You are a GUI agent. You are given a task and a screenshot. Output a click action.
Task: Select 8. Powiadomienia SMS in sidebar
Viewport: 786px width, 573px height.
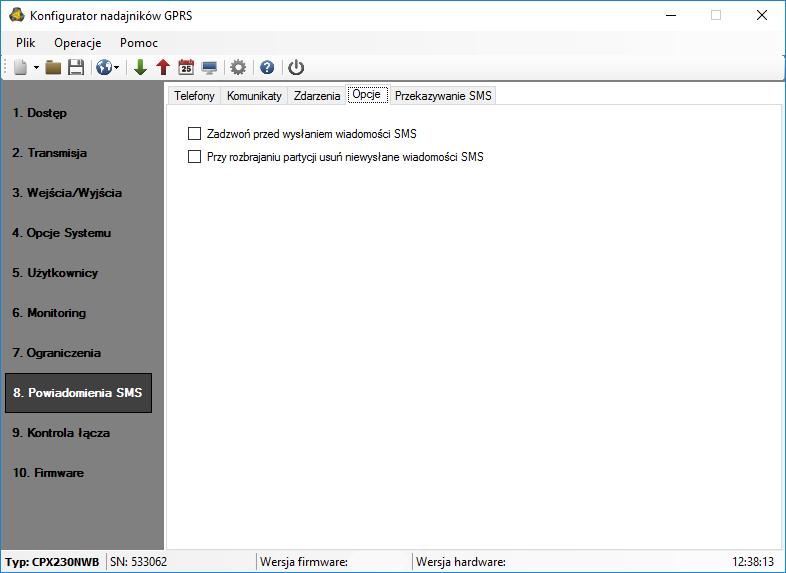[78, 393]
